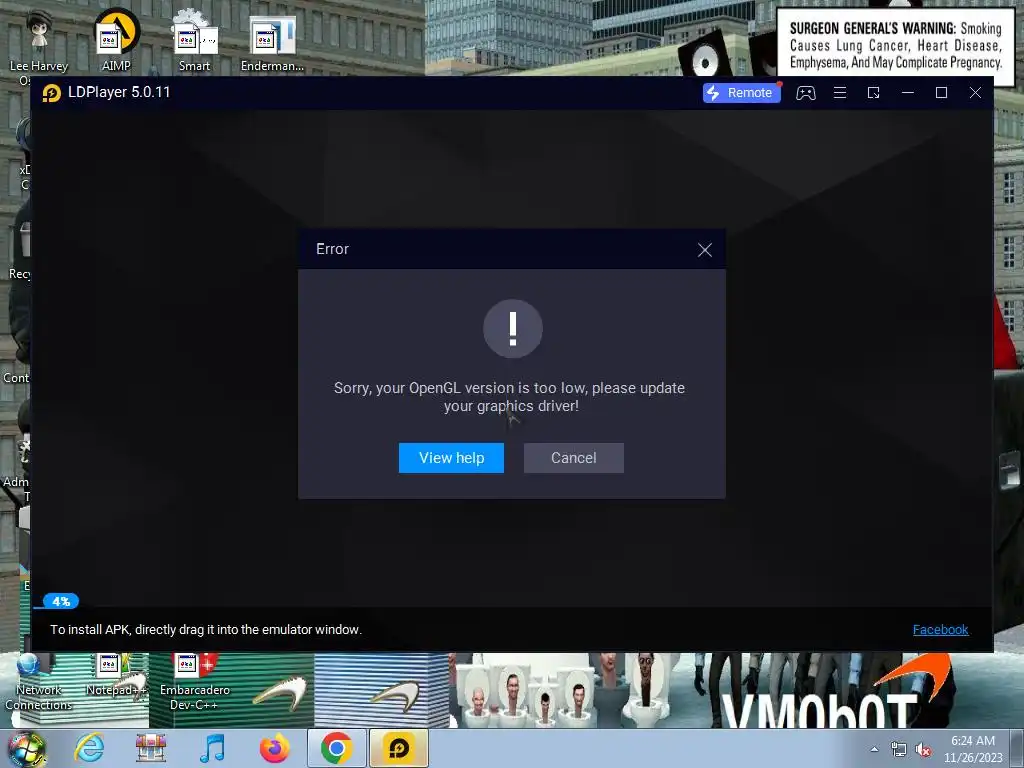Screen dimensions: 1024x768
Task: Select the Network Connections desktop icon
Action: (x=38, y=683)
